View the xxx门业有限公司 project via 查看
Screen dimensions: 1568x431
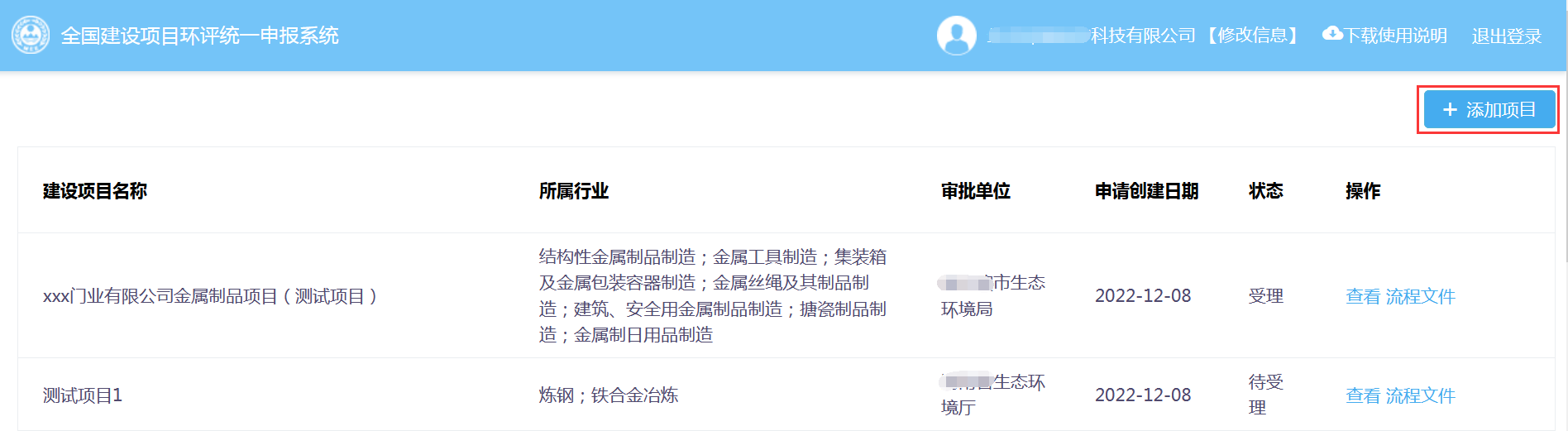tap(1363, 296)
